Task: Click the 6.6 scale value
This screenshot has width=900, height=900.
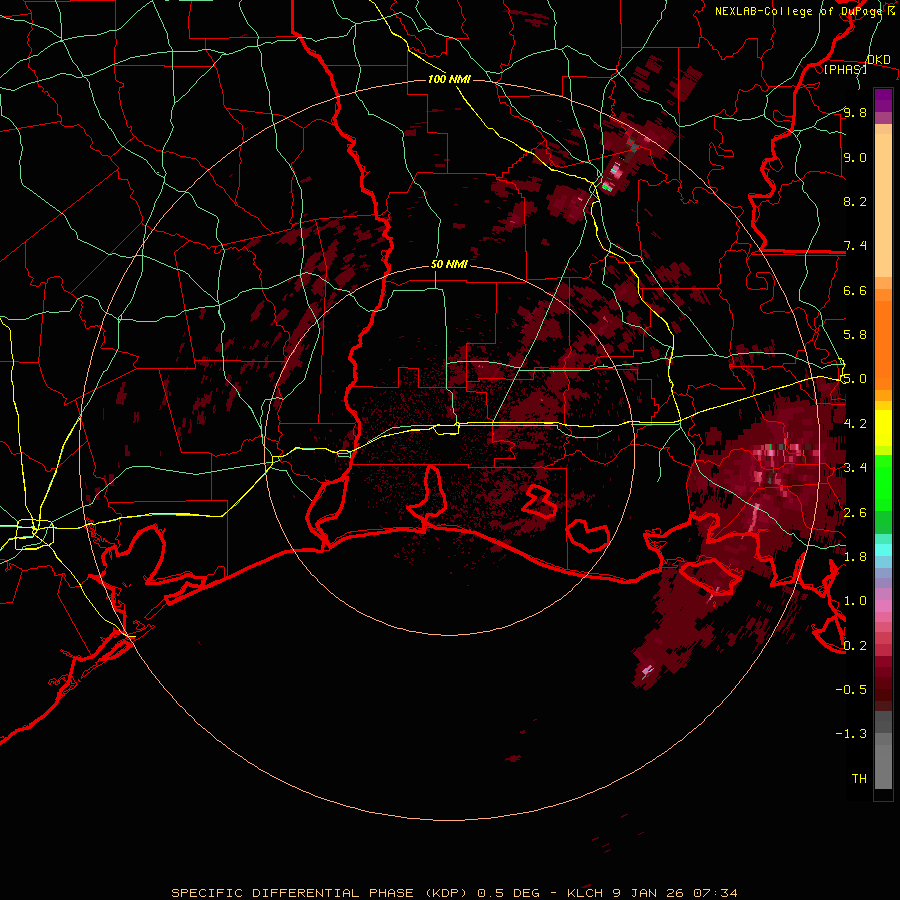Action: 855,290
